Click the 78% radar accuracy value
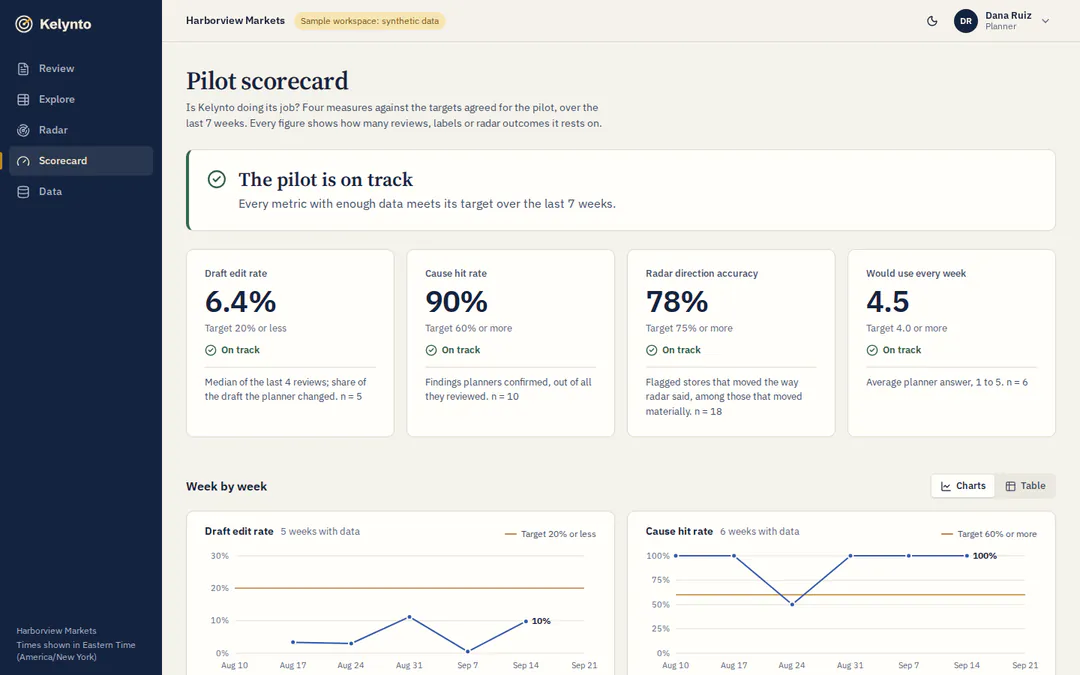1080x675 pixels. click(x=676, y=302)
